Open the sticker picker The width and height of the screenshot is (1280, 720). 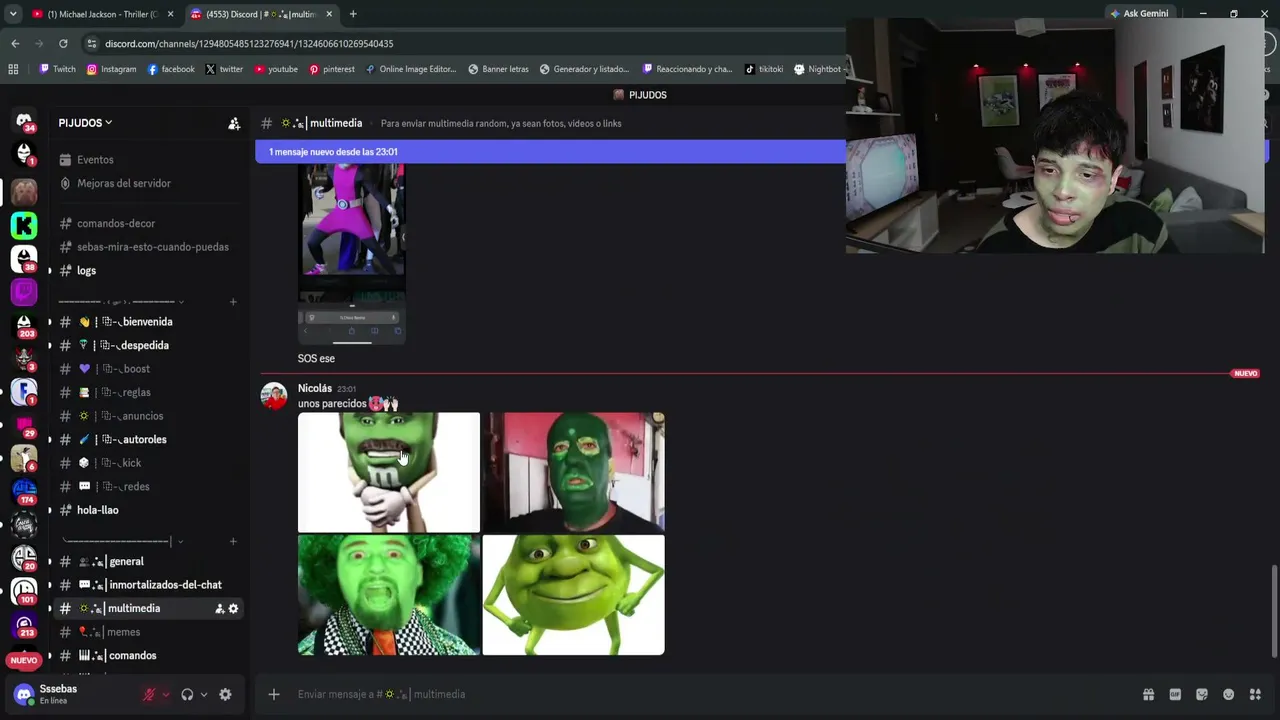1202,694
